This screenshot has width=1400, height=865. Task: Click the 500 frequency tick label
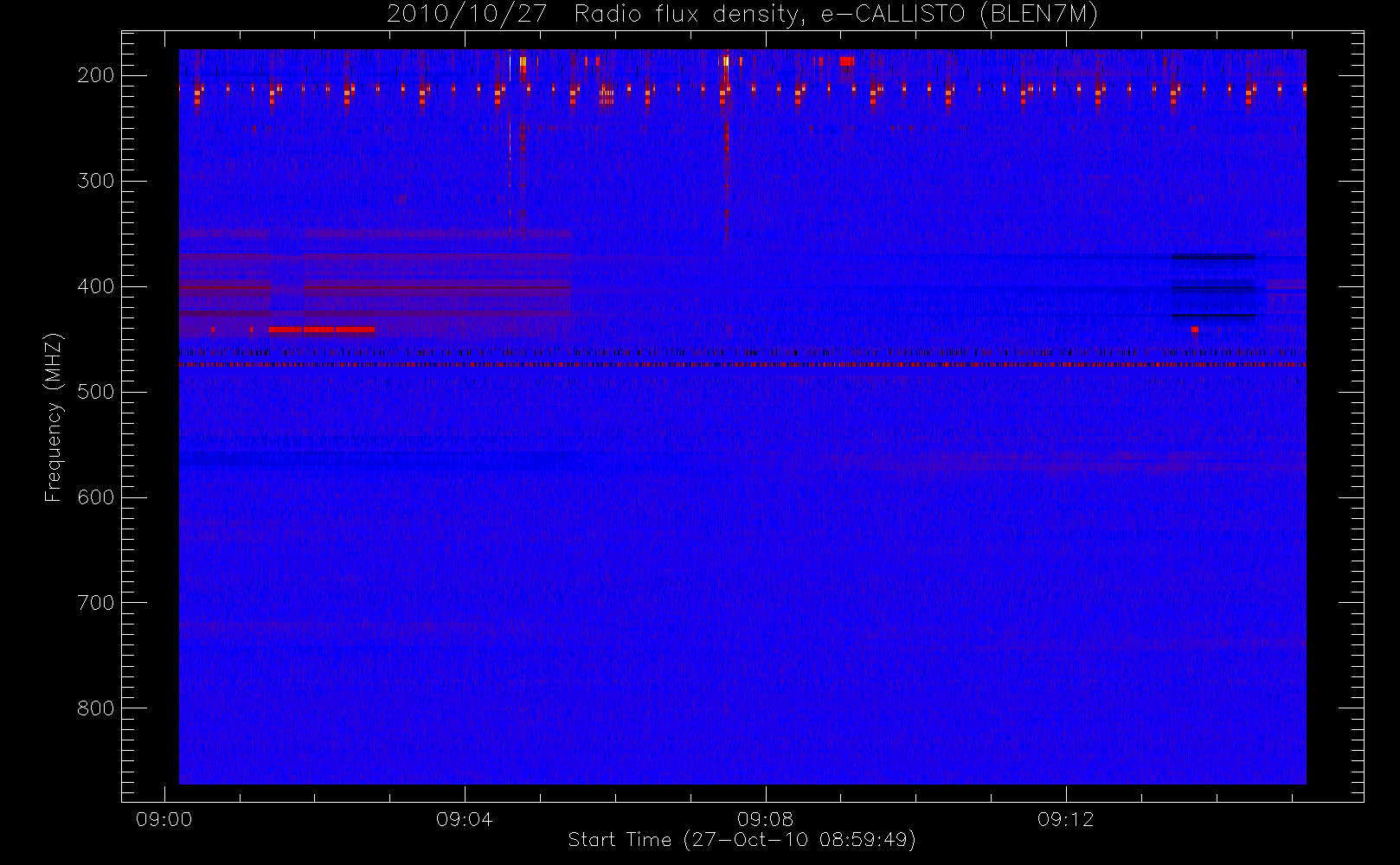96,392
